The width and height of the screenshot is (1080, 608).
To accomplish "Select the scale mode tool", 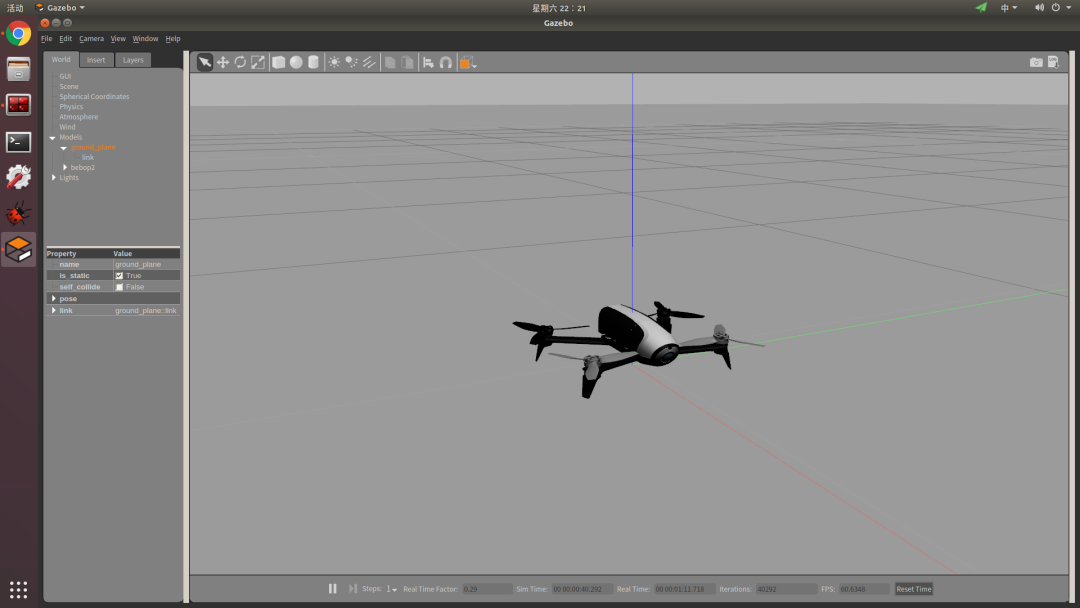I will [x=258, y=62].
